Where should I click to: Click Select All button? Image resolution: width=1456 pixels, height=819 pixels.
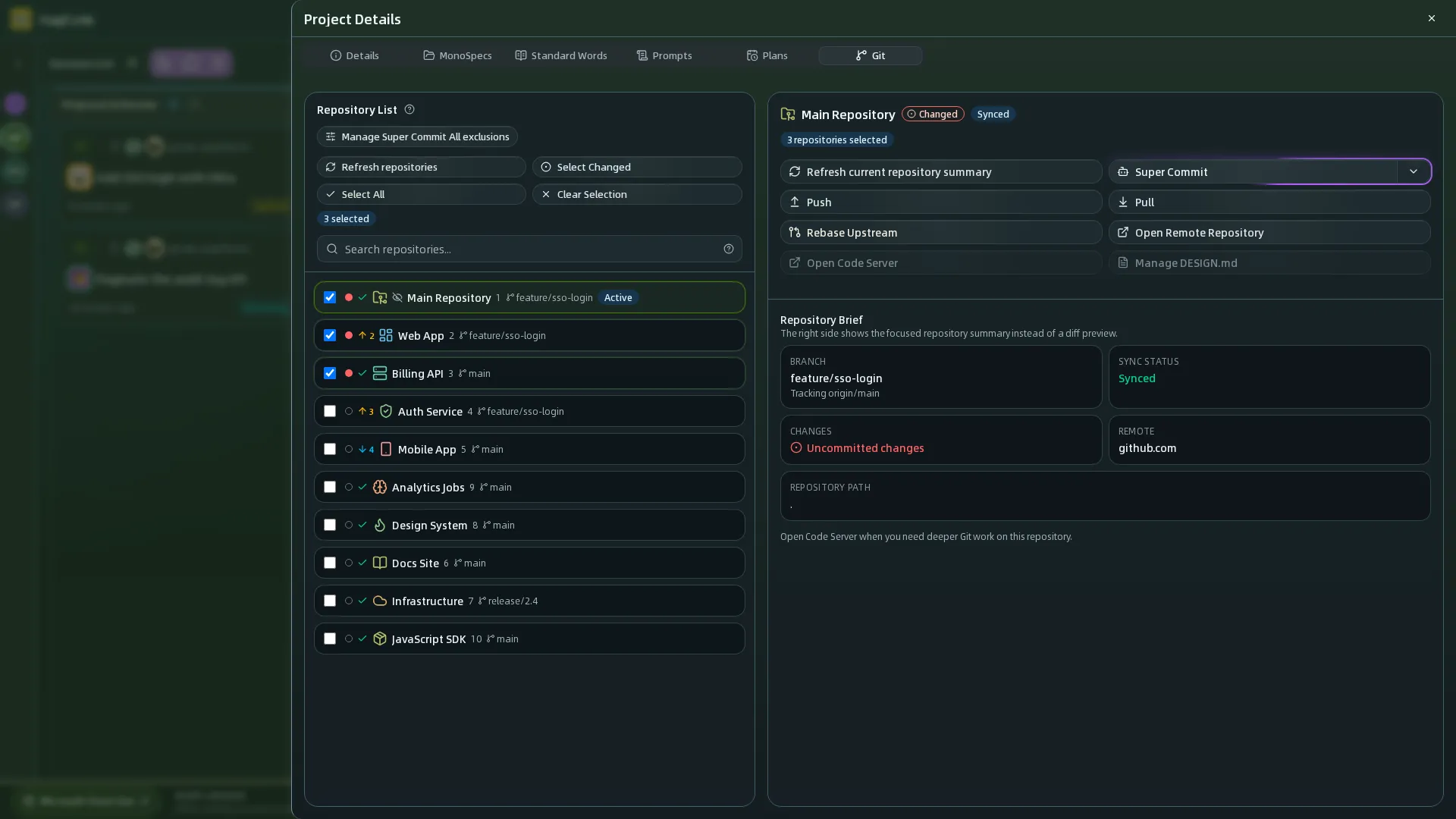422,194
